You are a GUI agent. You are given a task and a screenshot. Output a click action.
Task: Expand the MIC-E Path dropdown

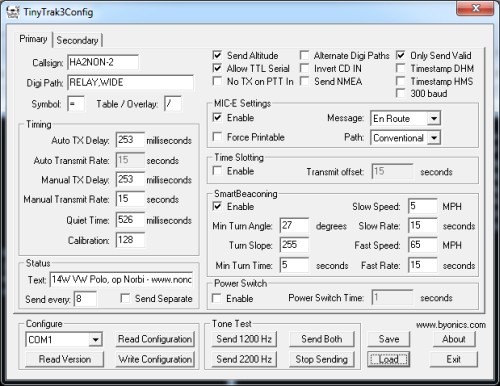tap(434, 138)
